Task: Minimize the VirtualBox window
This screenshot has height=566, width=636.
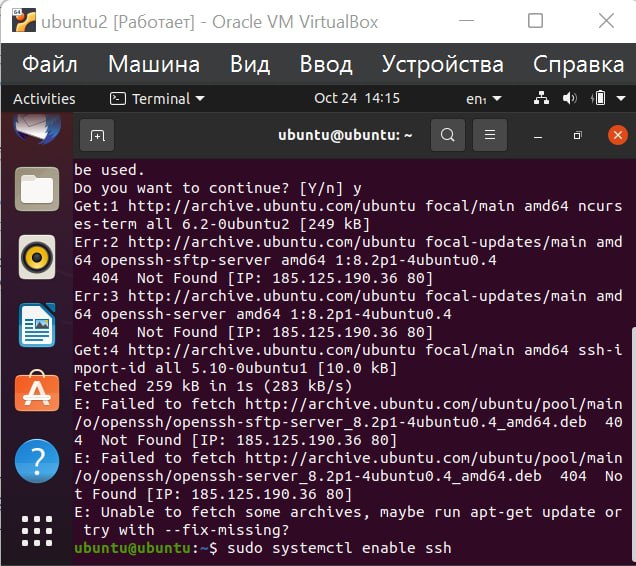Action: (x=466, y=20)
